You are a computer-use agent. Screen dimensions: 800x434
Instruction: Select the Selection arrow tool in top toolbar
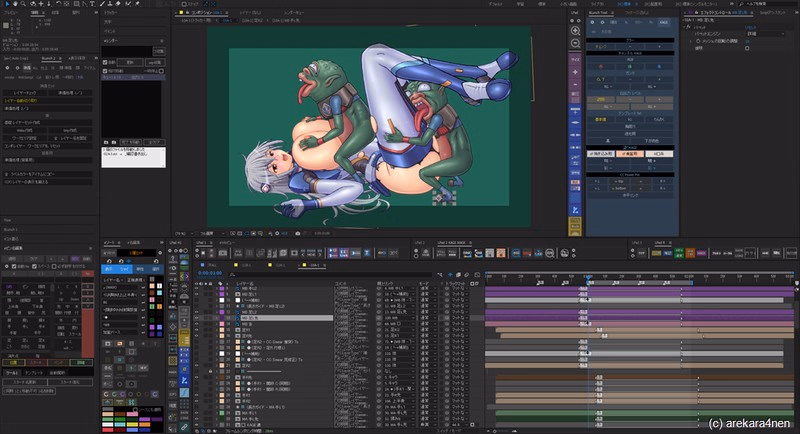tap(5, 4)
